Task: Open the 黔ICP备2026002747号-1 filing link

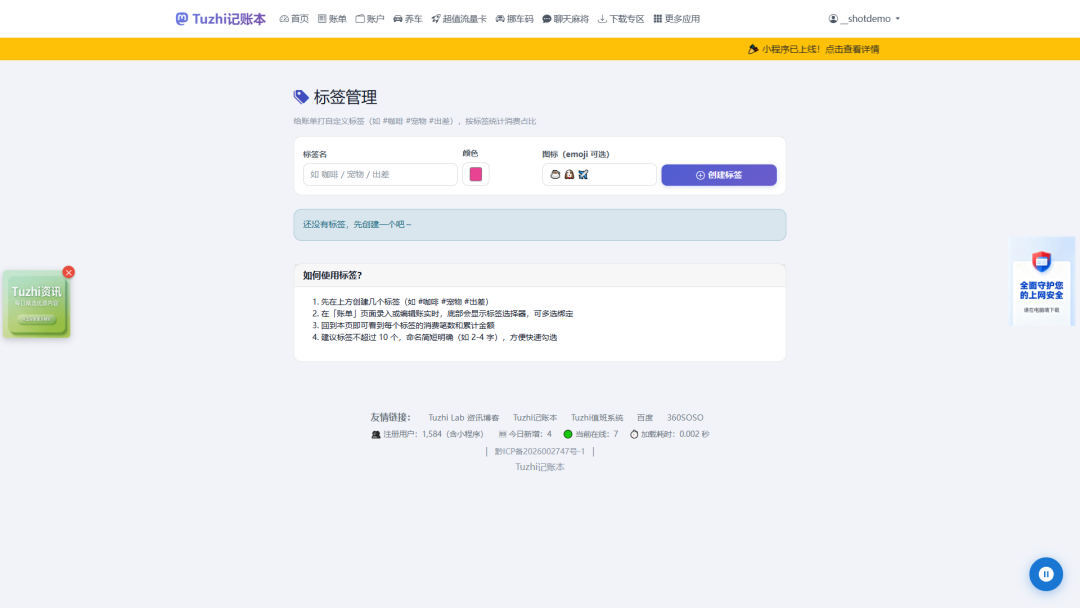Action: click(539, 451)
